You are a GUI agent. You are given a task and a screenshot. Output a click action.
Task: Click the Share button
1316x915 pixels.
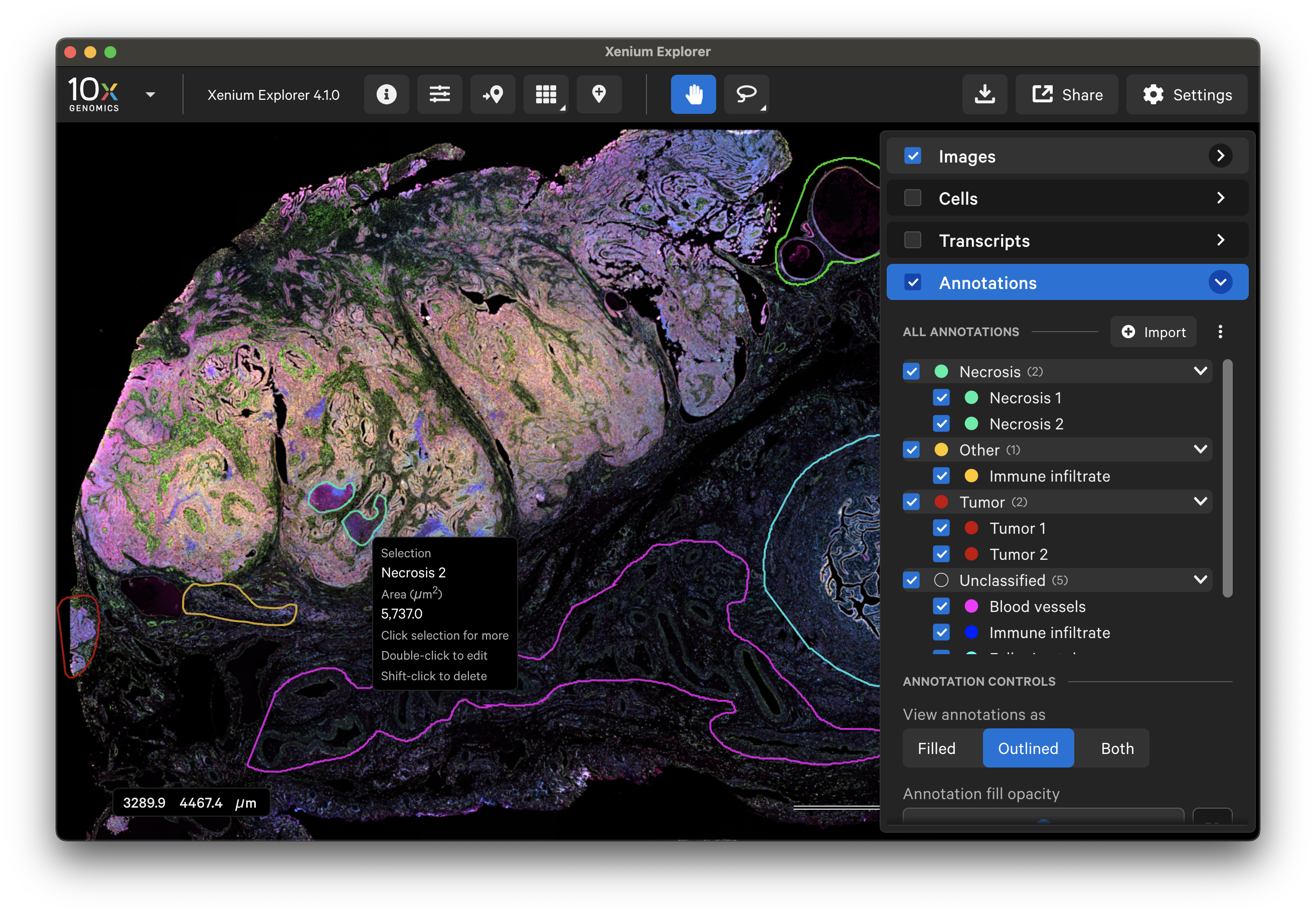pos(1067,94)
